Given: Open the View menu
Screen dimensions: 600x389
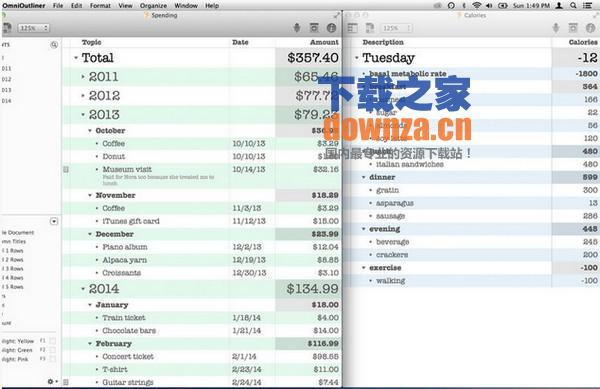Looking at the screenshot, I should pos(125,5).
